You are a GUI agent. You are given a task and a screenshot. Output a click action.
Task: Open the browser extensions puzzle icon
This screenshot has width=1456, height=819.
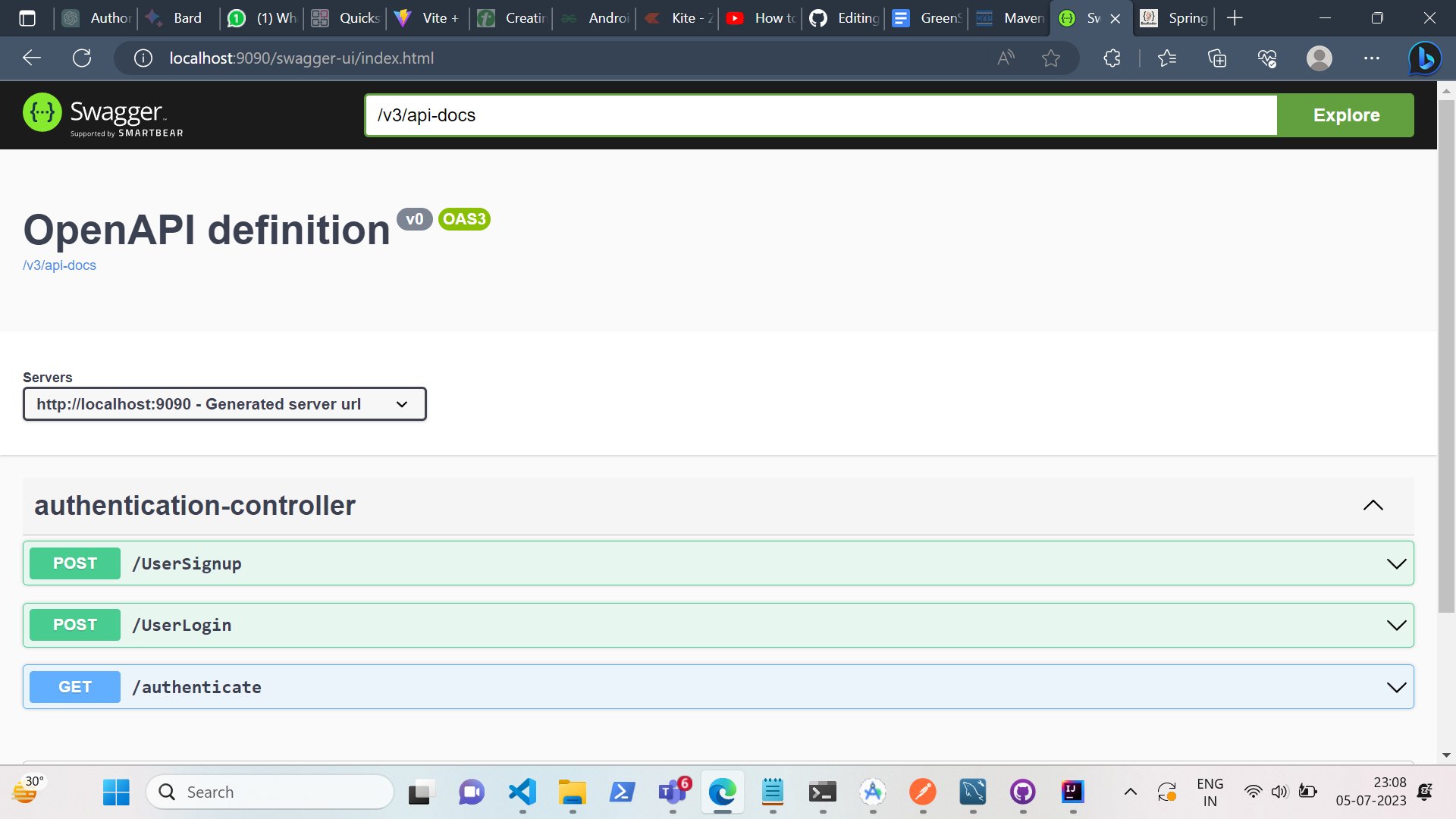1112,58
